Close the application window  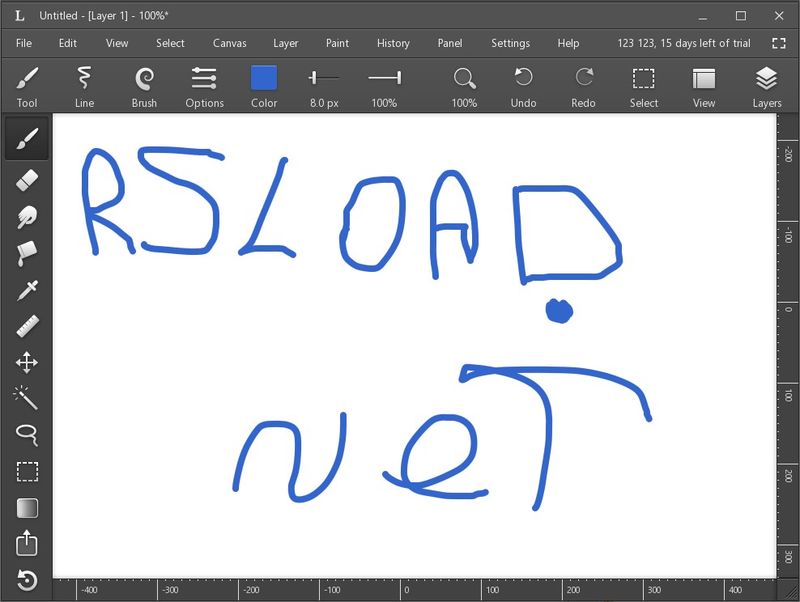pyautogui.click(x=779, y=16)
